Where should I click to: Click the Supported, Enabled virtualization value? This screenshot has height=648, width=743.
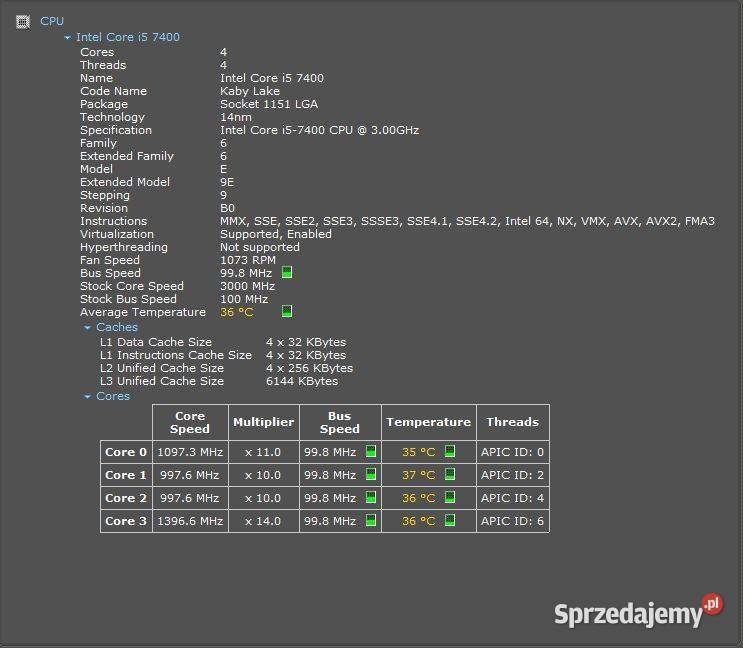tap(276, 234)
